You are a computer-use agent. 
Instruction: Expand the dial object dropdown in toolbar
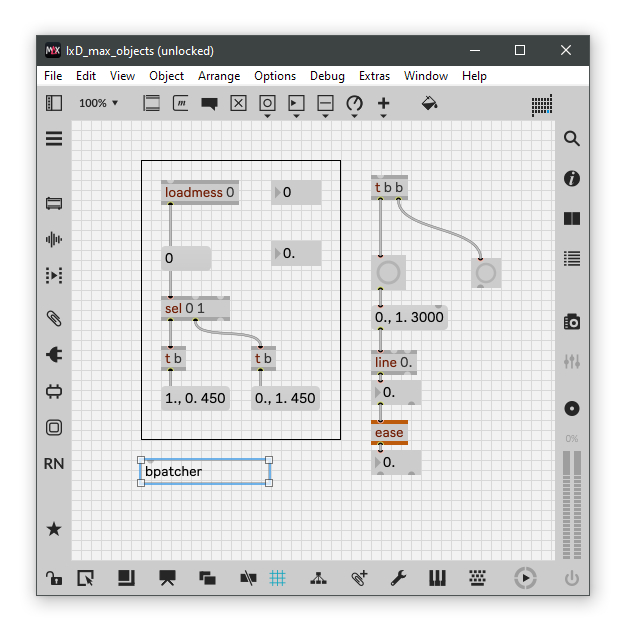pos(354,105)
